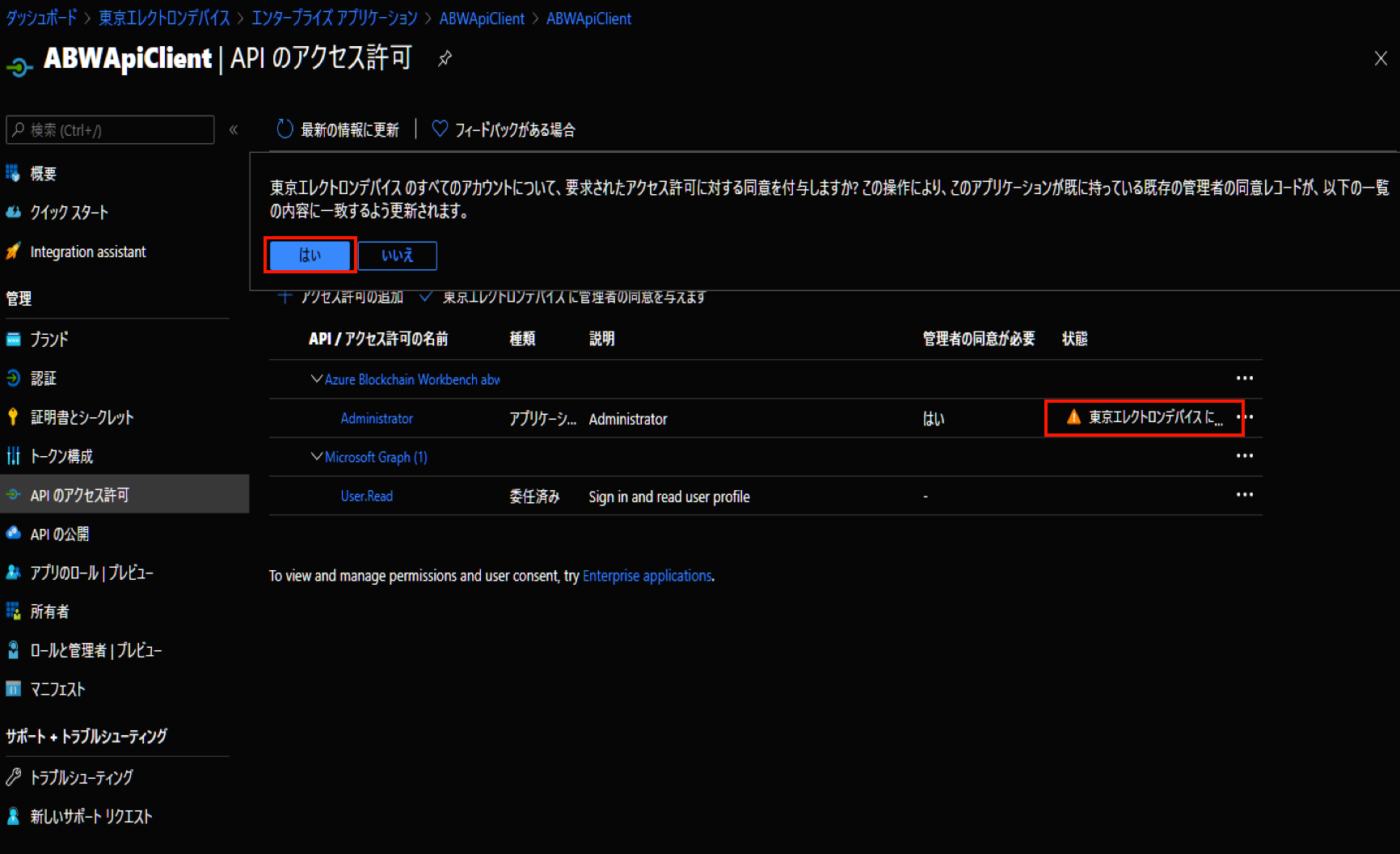Click the API / アクセス許可の名前 column header

378,339
